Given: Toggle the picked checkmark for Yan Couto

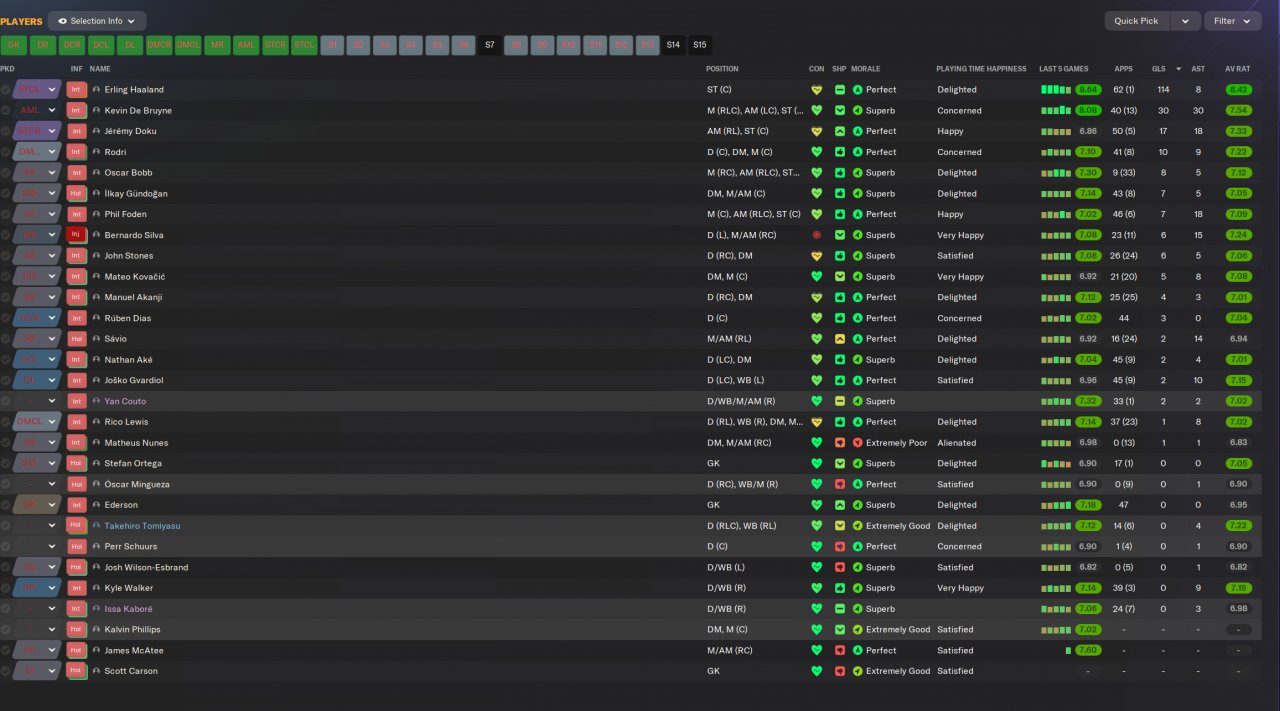Looking at the screenshot, I should click(6, 401).
